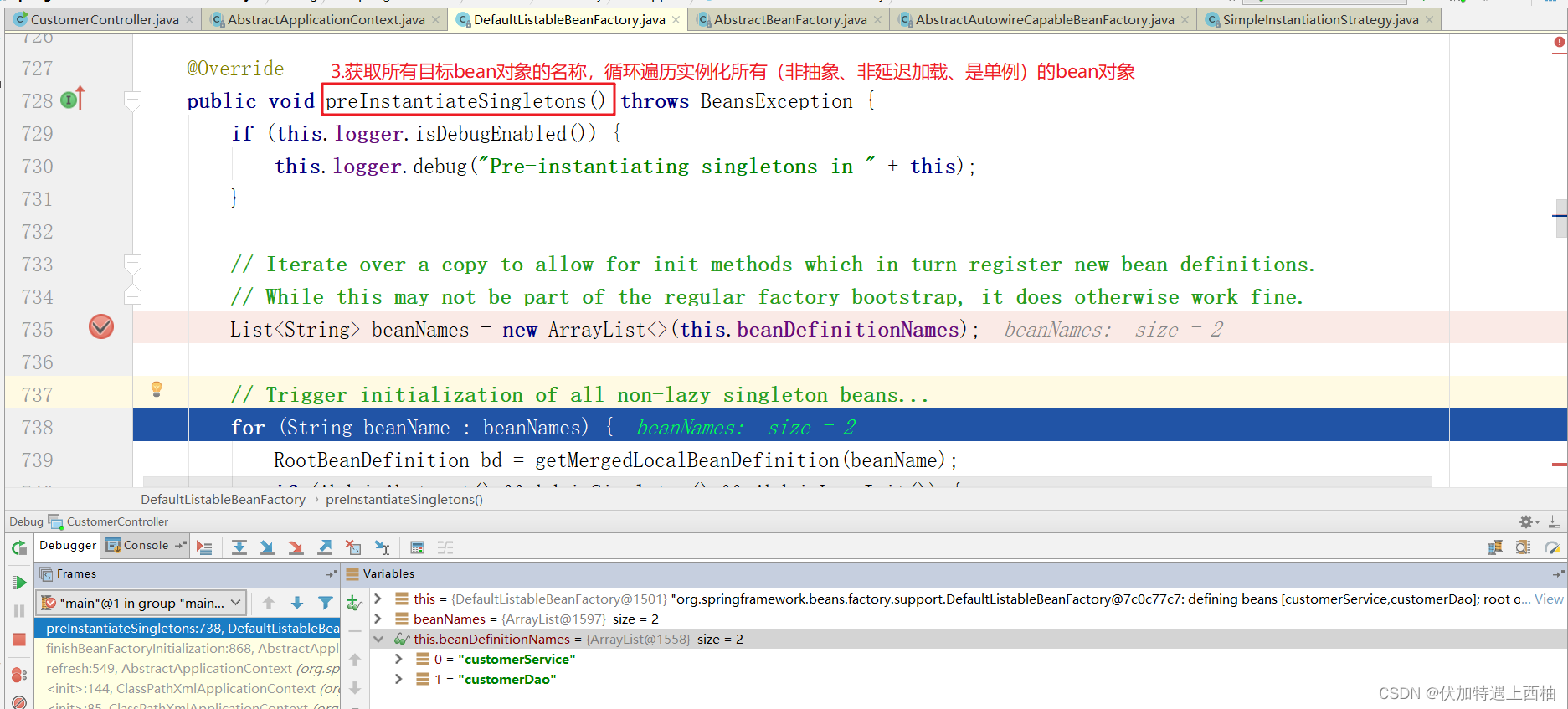
Task: Hide debug tool window icon
Action: tap(1554, 521)
